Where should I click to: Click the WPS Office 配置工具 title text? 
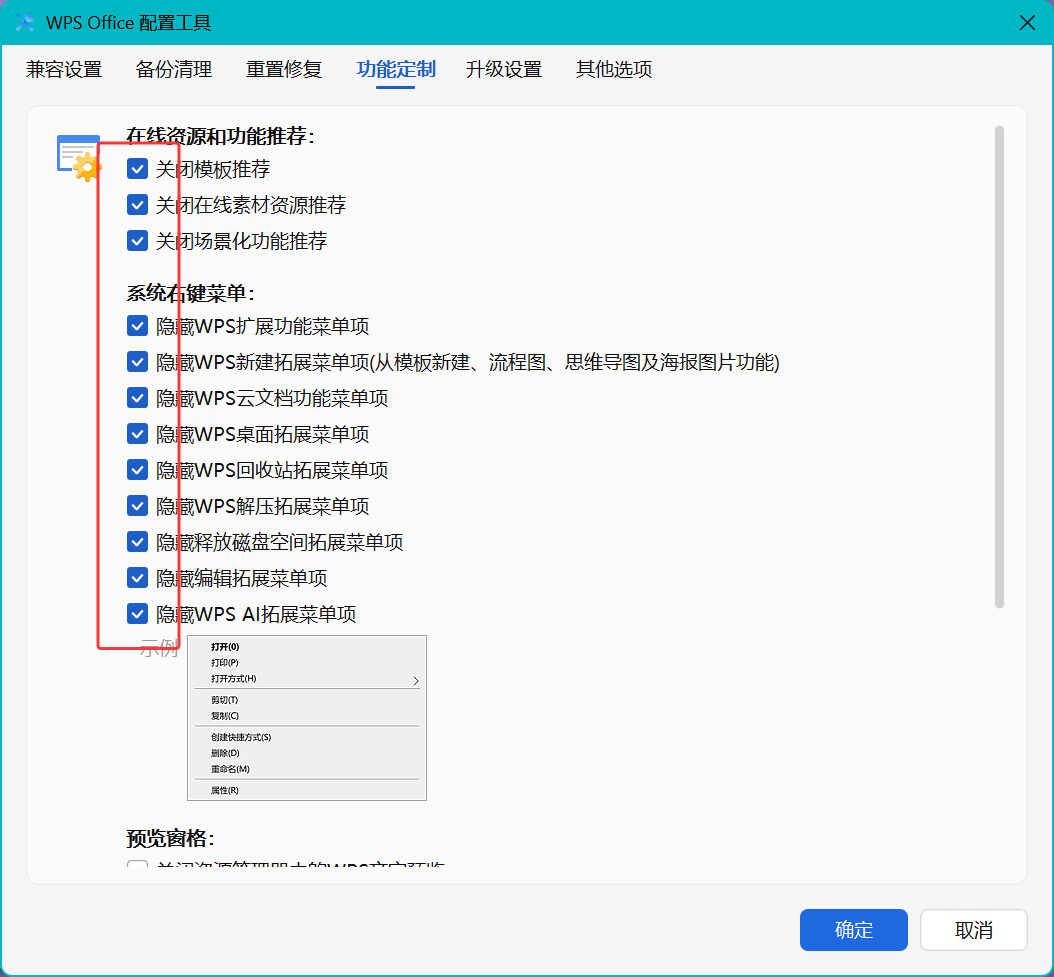point(128,23)
